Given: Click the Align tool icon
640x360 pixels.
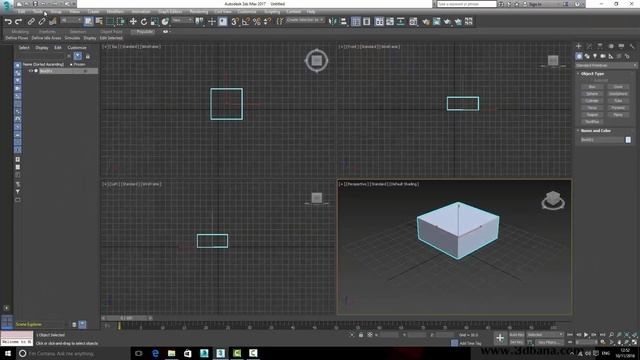Looking at the screenshot, I should click(x=344, y=22).
